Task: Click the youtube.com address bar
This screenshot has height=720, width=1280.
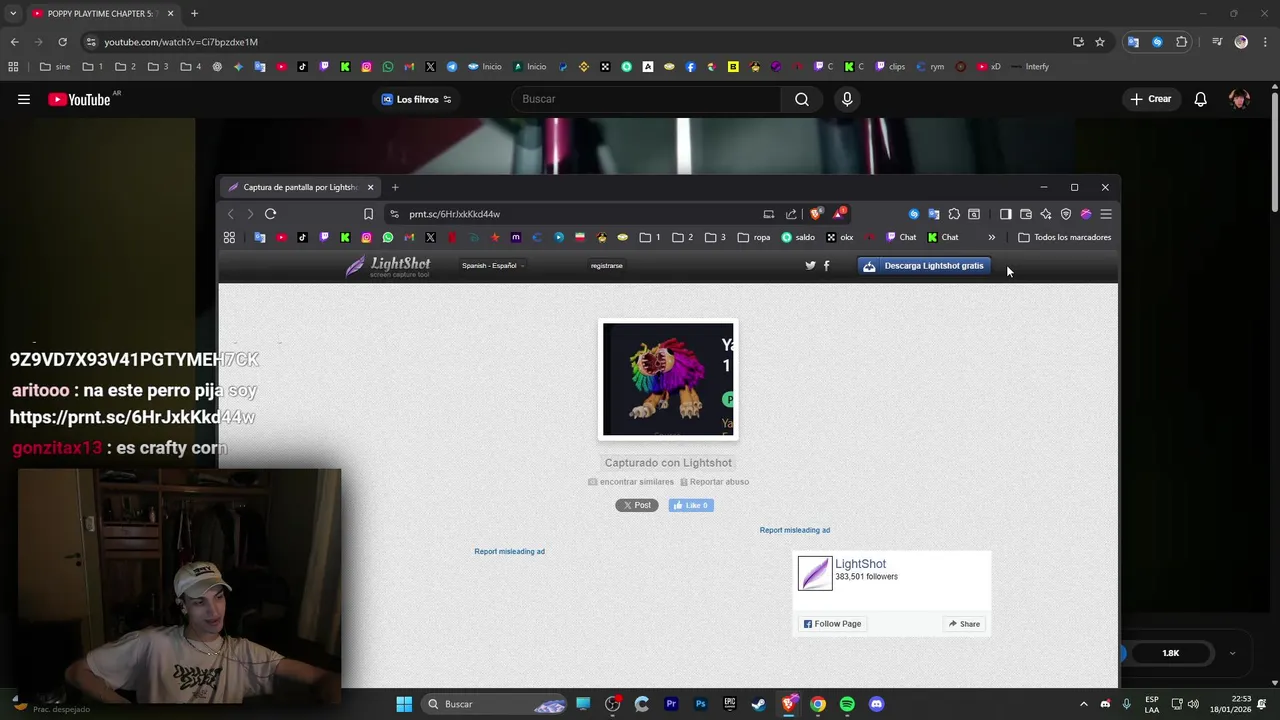Action: pos(580,42)
